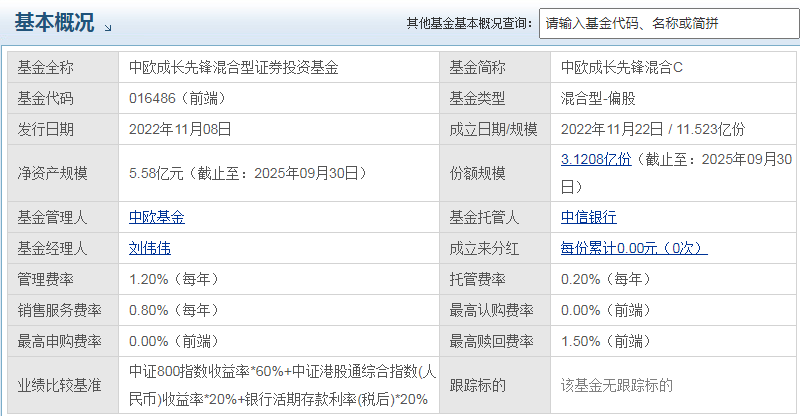Select the 最高认购费率 label
Image resolution: width=800 pixels, height=416 pixels.
coord(491,310)
